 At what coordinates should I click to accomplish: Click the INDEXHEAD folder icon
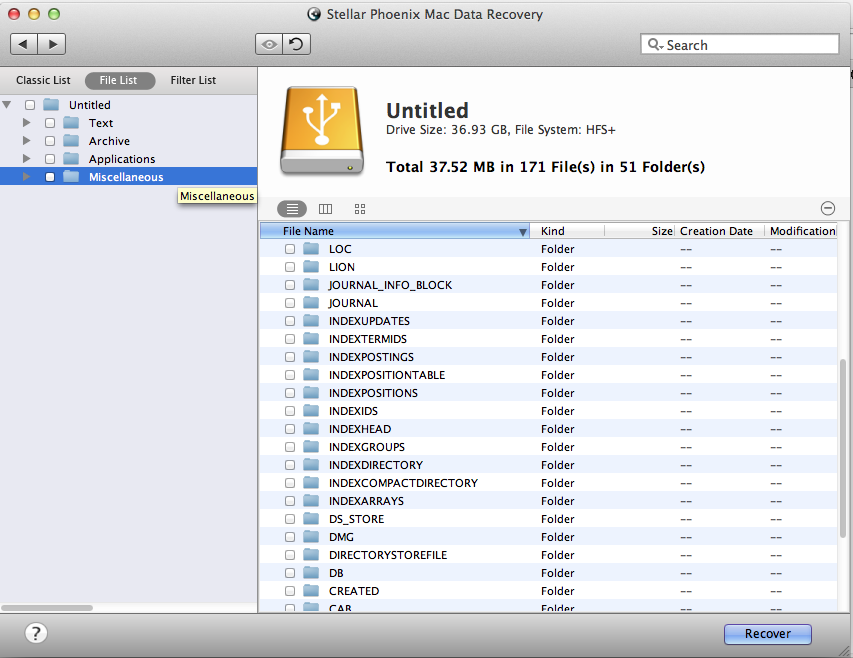311,429
